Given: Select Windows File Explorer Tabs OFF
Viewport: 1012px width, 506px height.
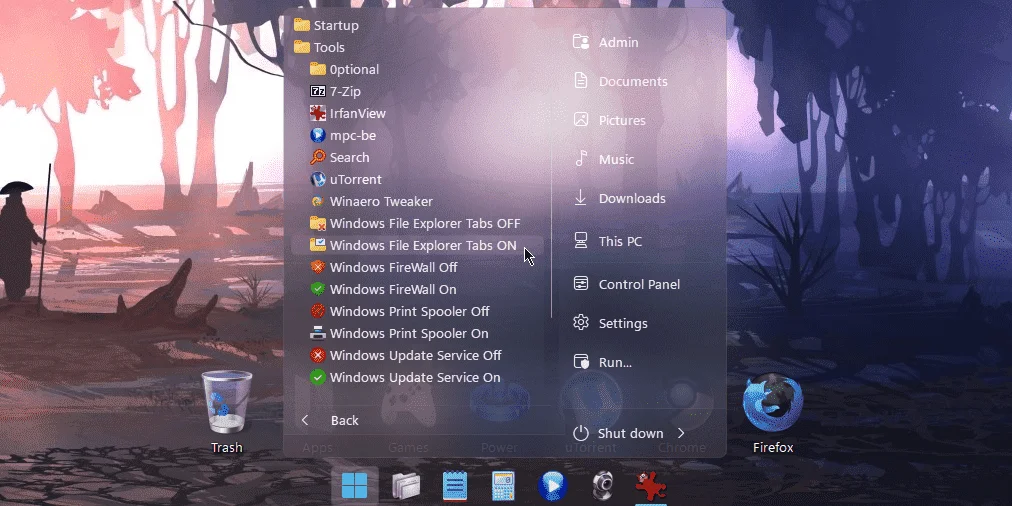Looking at the screenshot, I should point(414,223).
